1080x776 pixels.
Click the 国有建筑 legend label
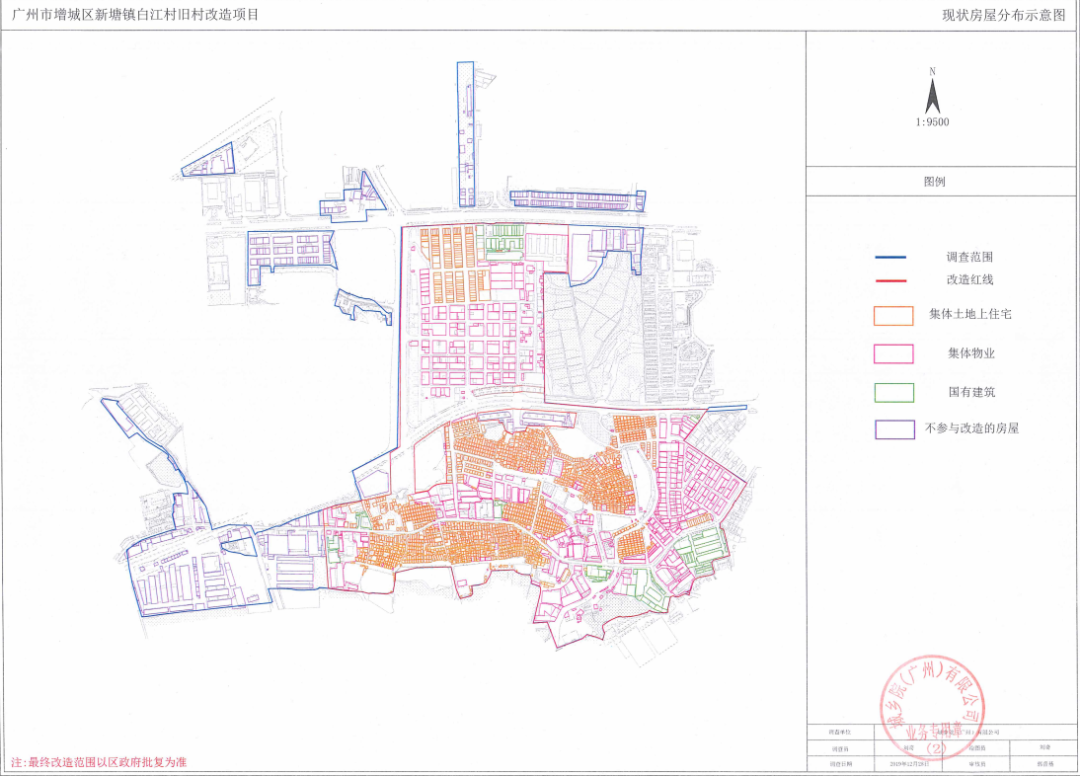(971, 392)
